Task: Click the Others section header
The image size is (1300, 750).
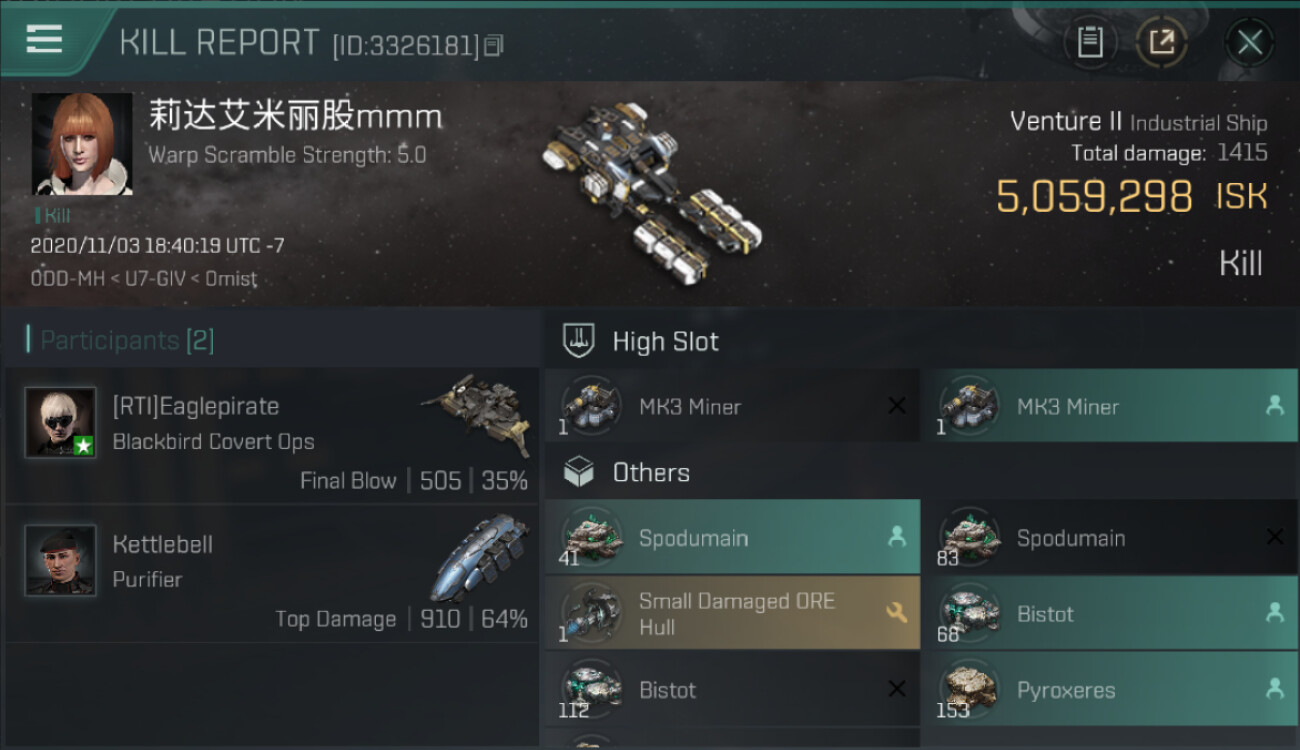Action: (650, 472)
